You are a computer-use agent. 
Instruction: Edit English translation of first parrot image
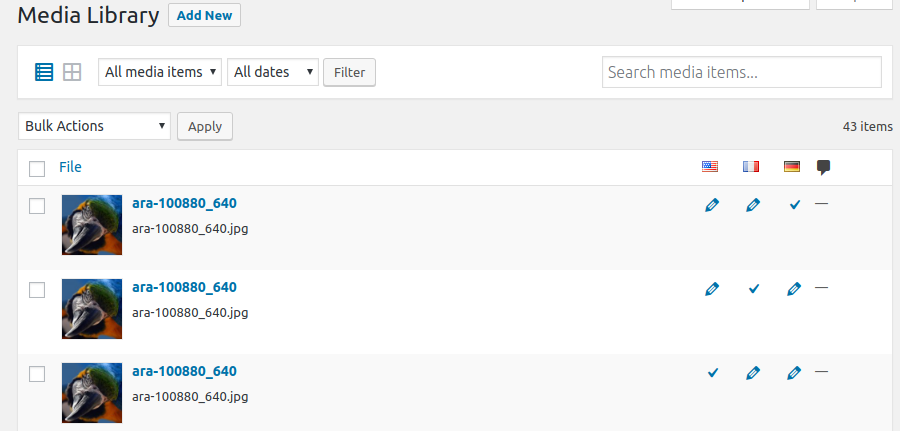point(712,205)
